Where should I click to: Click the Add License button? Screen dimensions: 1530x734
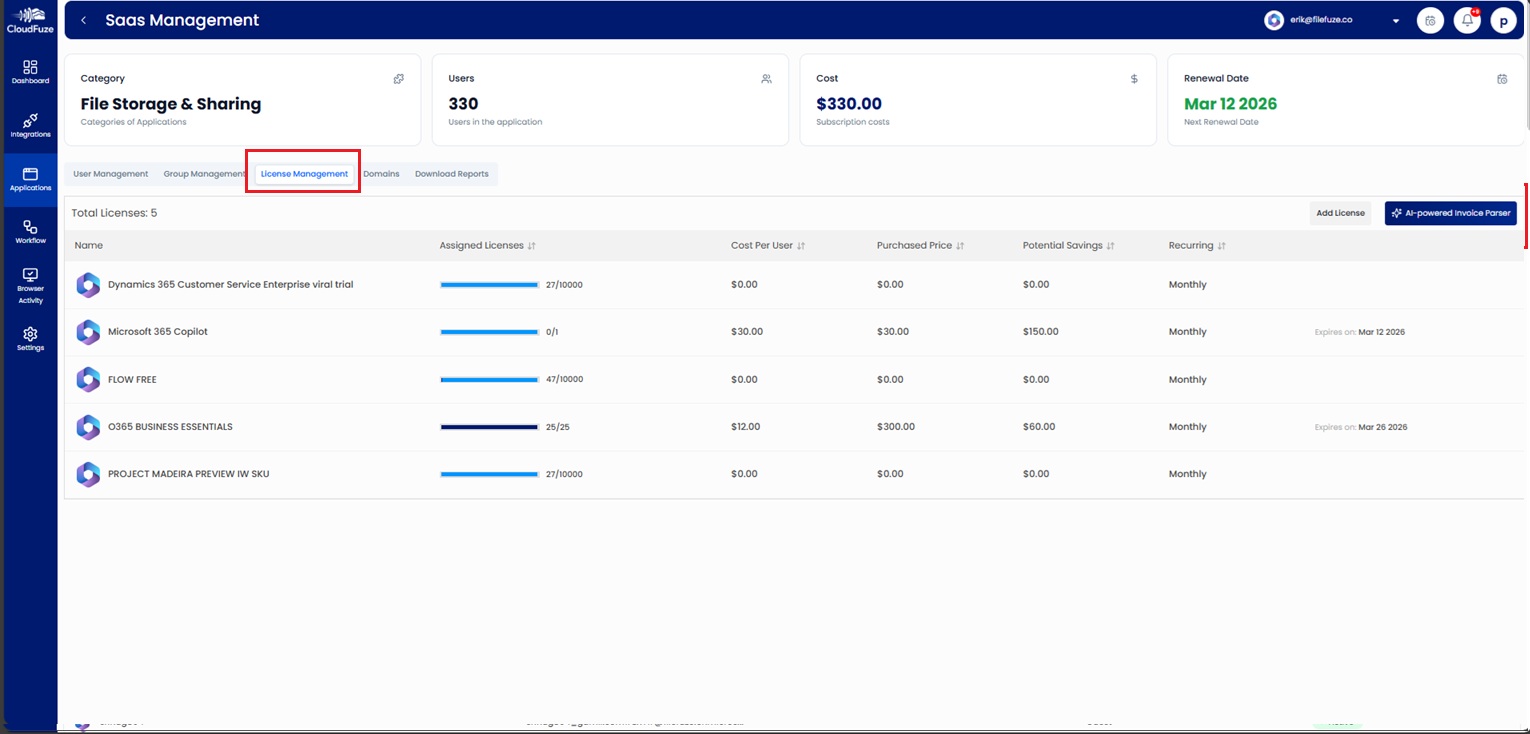[1340, 213]
